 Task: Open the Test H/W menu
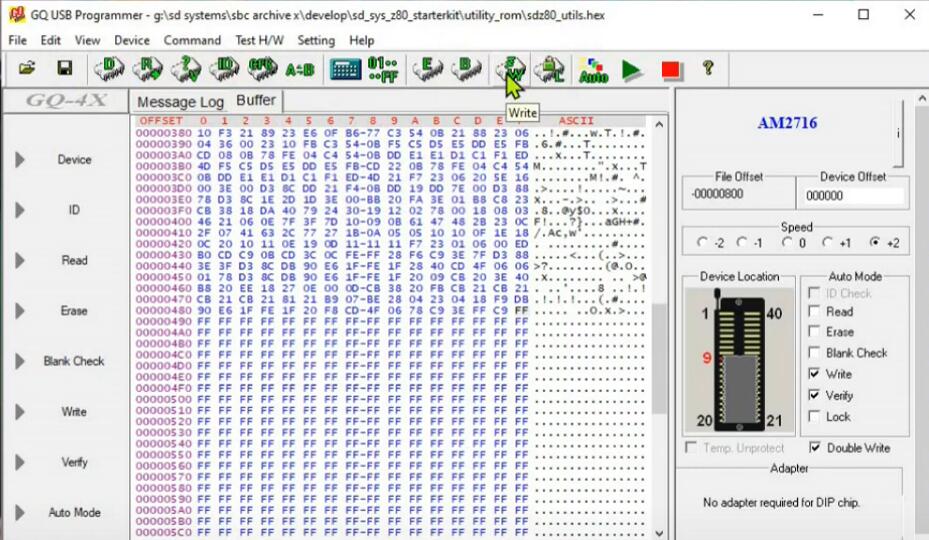259,40
